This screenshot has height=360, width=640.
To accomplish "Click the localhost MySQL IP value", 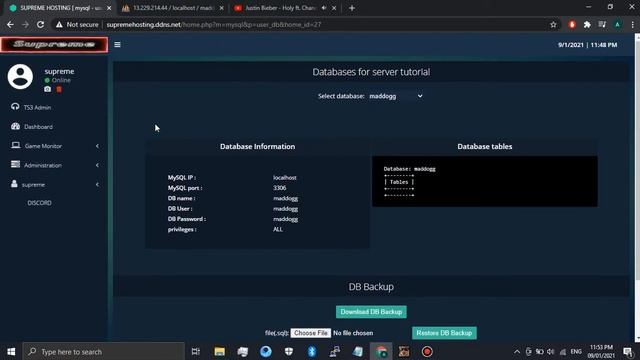I will pyautogui.click(x=284, y=178).
